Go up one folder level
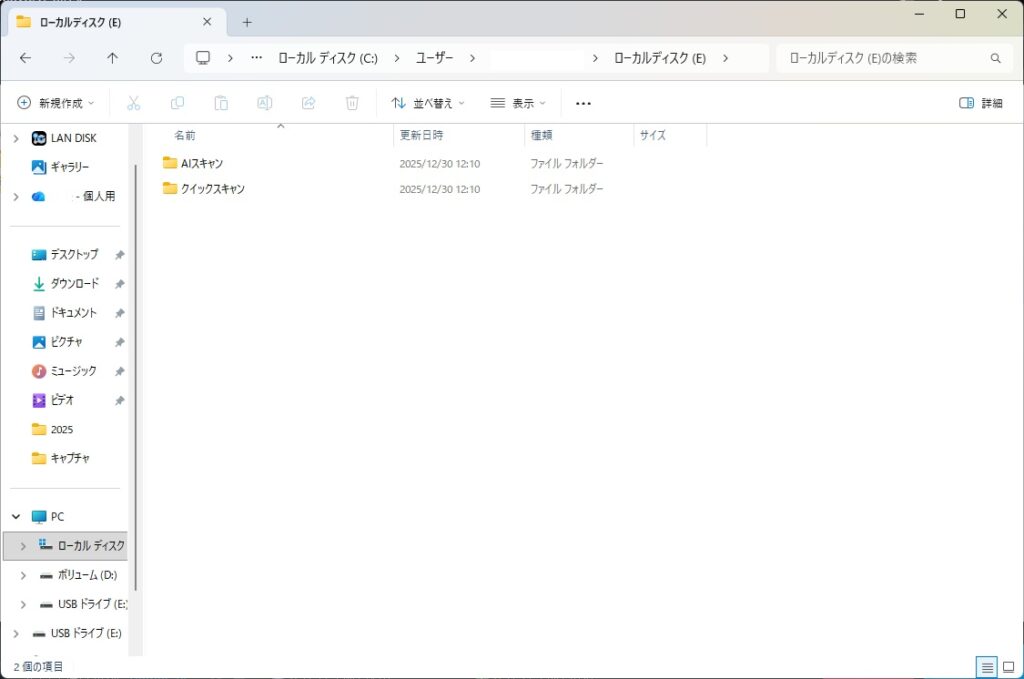This screenshot has height=679, width=1024. [112, 58]
